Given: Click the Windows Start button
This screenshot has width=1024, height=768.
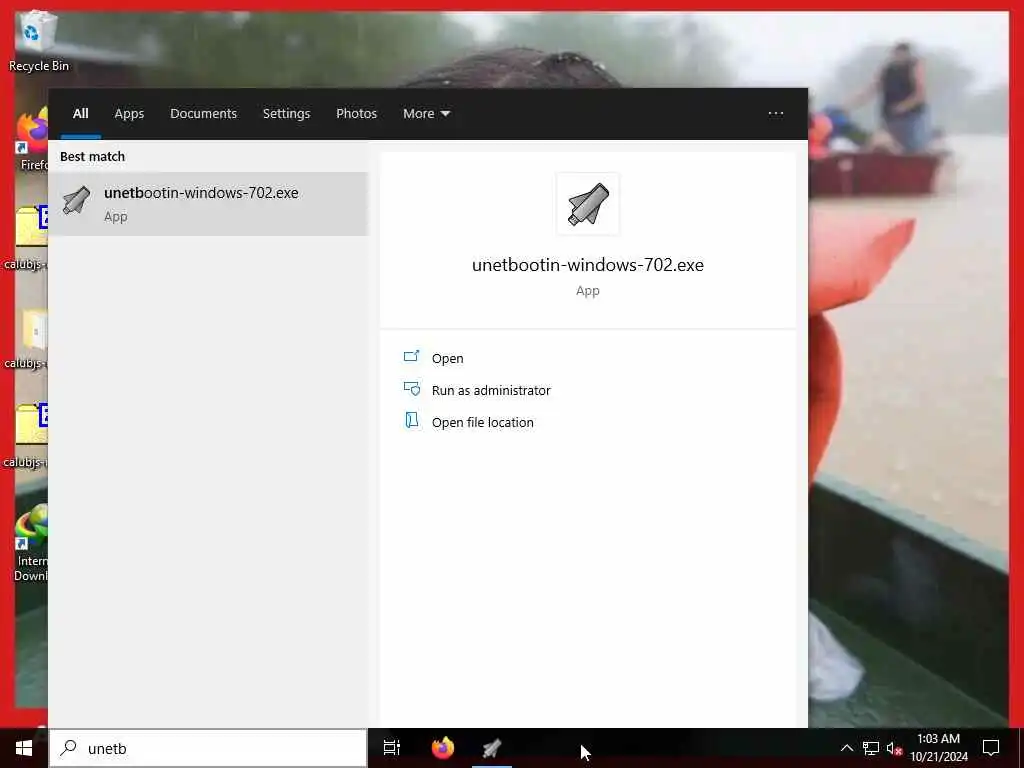Looking at the screenshot, I should [x=24, y=748].
